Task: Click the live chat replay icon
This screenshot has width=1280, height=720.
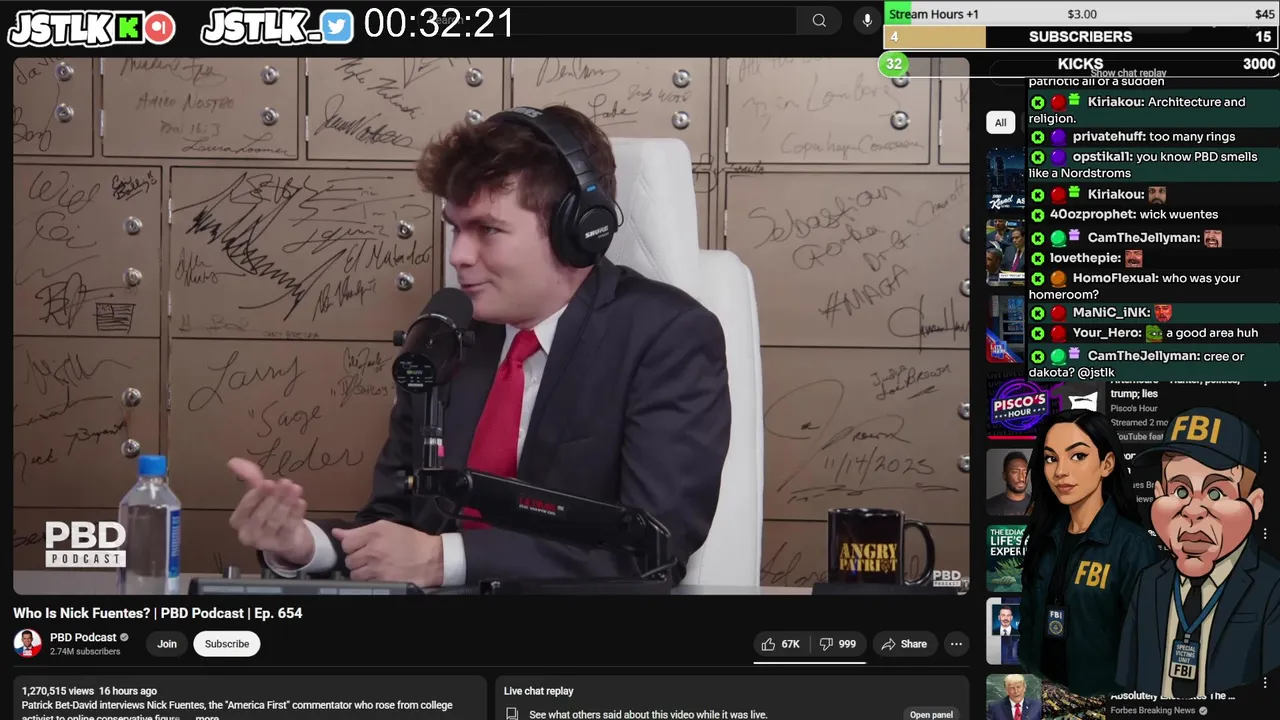Action: point(512,714)
